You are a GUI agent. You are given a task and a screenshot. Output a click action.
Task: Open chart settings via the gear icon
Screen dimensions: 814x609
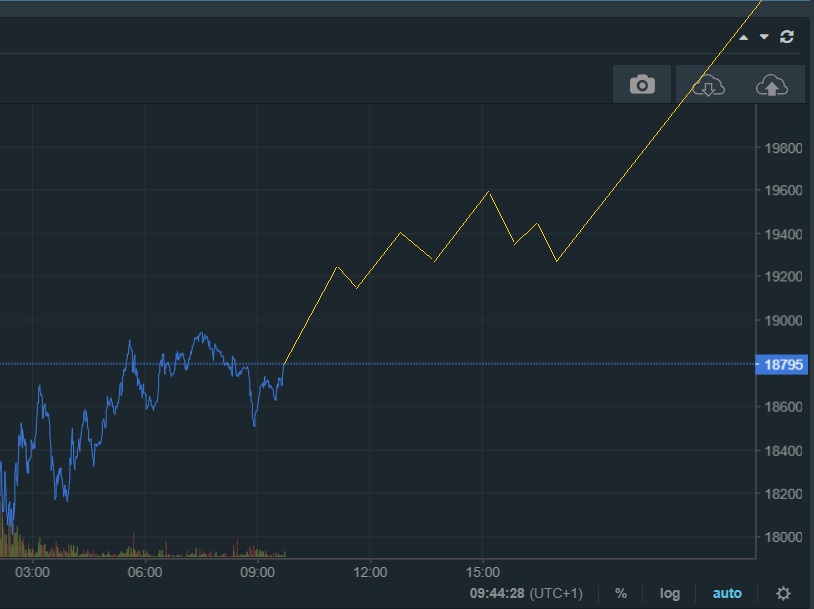point(781,592)
